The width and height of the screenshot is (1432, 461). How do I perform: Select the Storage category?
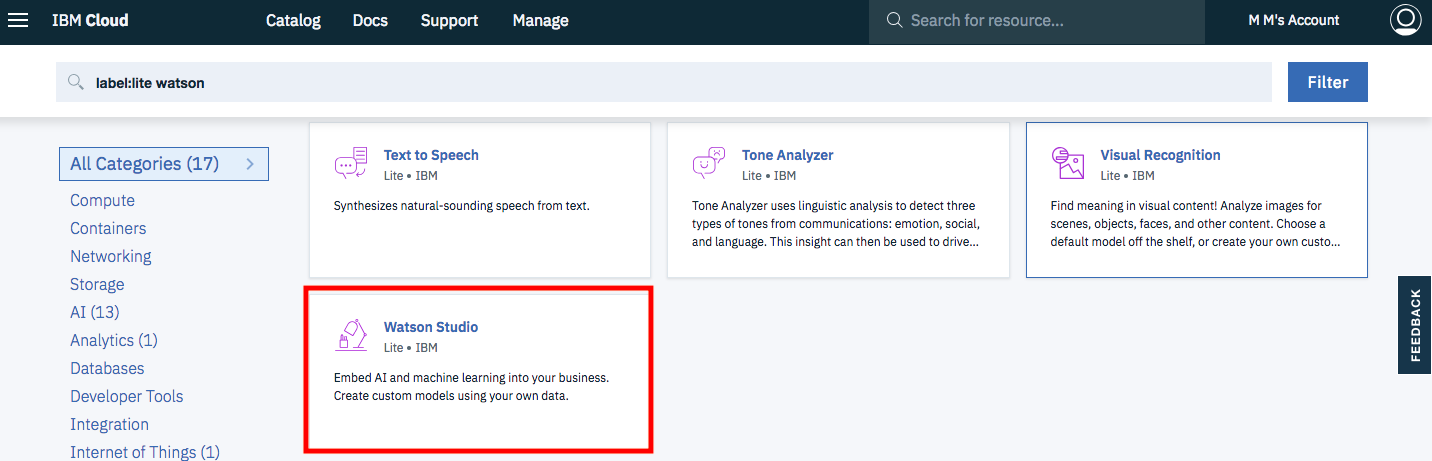97,284
